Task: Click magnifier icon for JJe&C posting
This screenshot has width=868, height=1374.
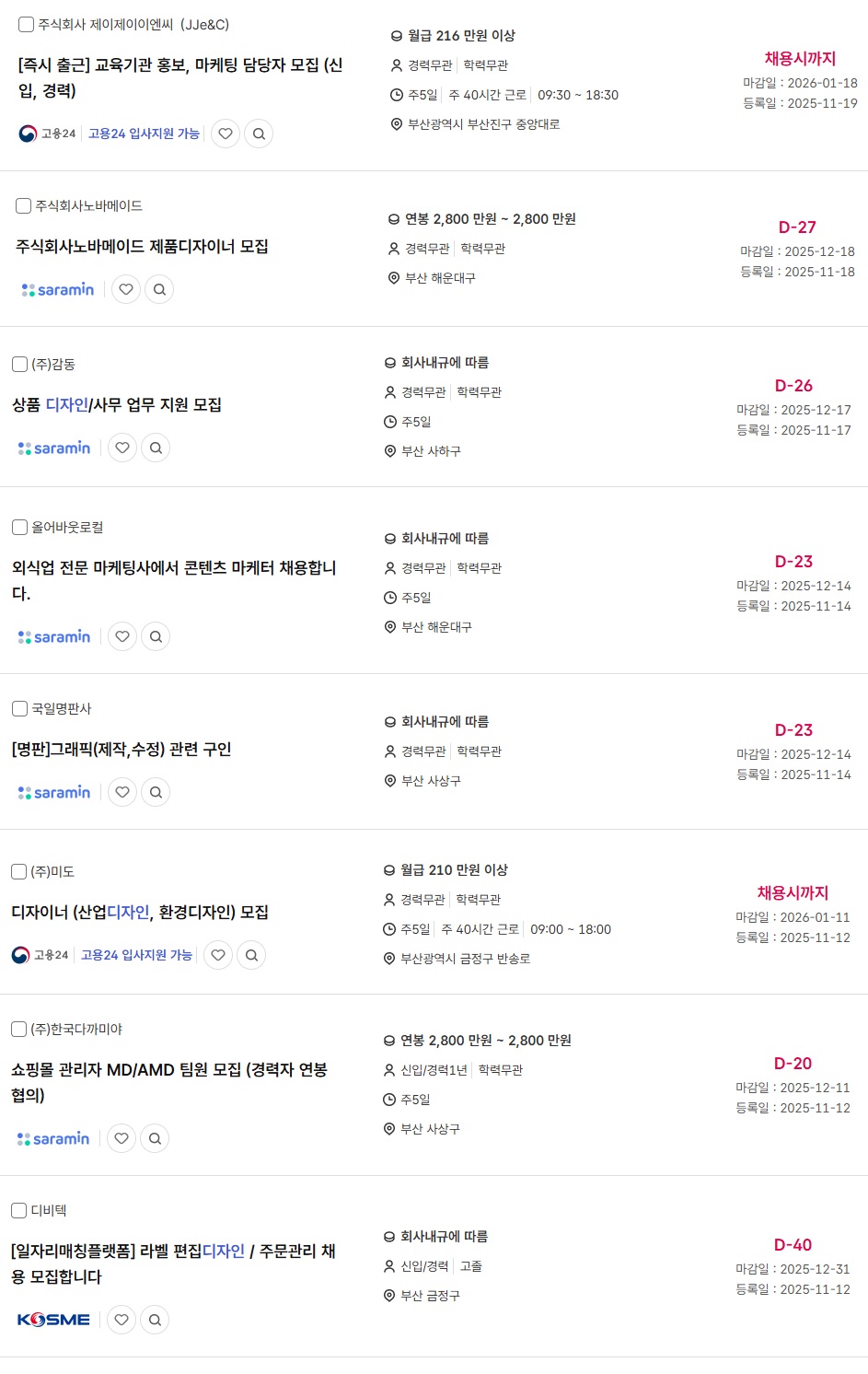Action: (x=259, y=134)
